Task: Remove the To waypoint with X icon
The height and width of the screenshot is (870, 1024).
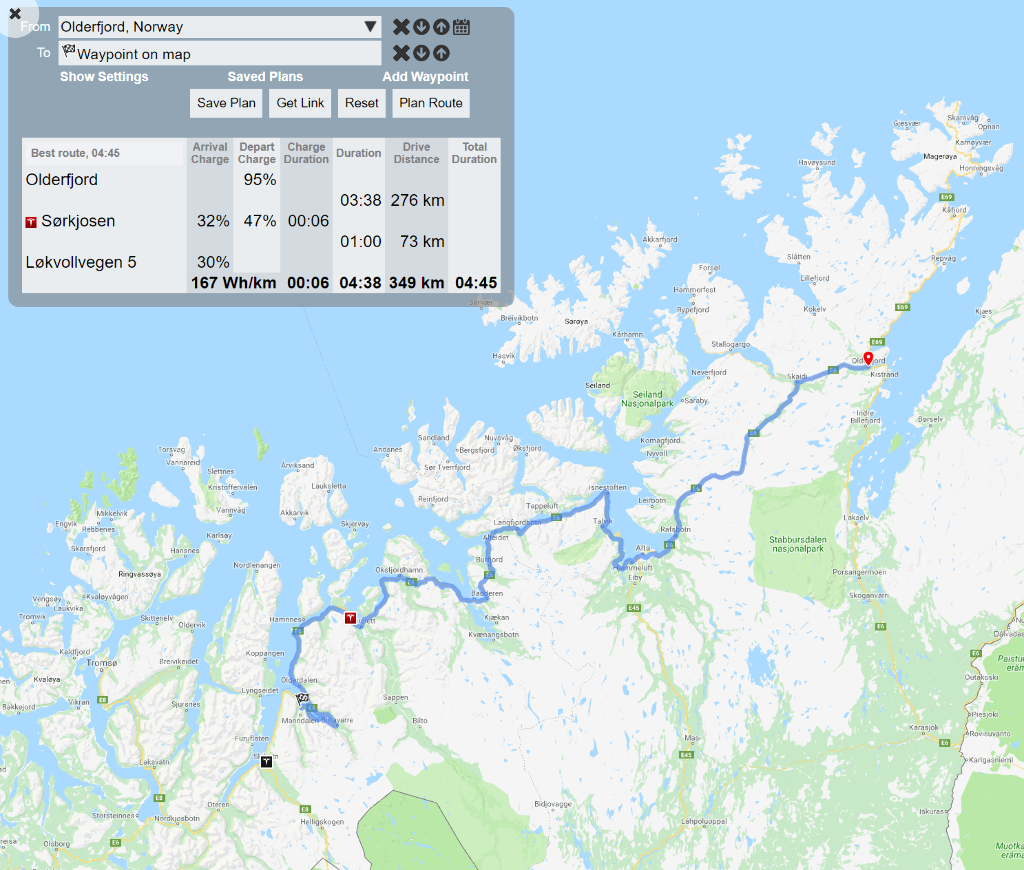Action: click(401, 53)
